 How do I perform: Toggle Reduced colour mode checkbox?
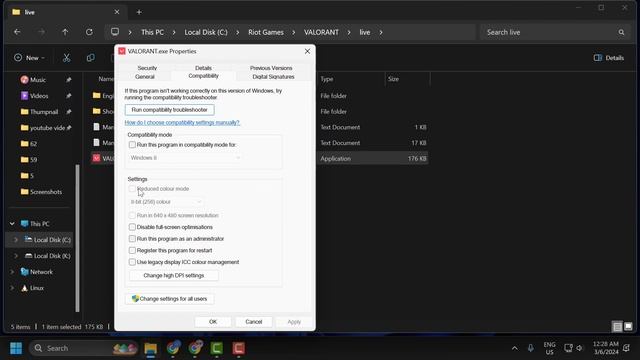[x=132, y=189]
